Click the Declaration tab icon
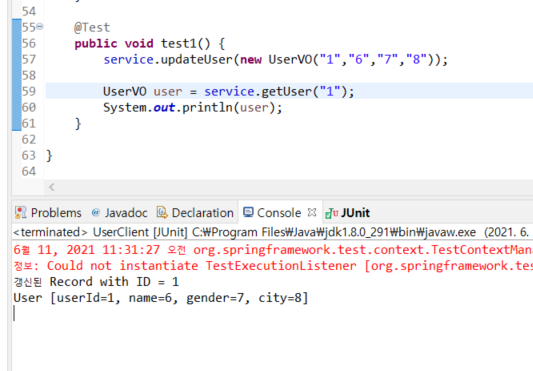The image size is (533, 371). [x=162, y=213]
